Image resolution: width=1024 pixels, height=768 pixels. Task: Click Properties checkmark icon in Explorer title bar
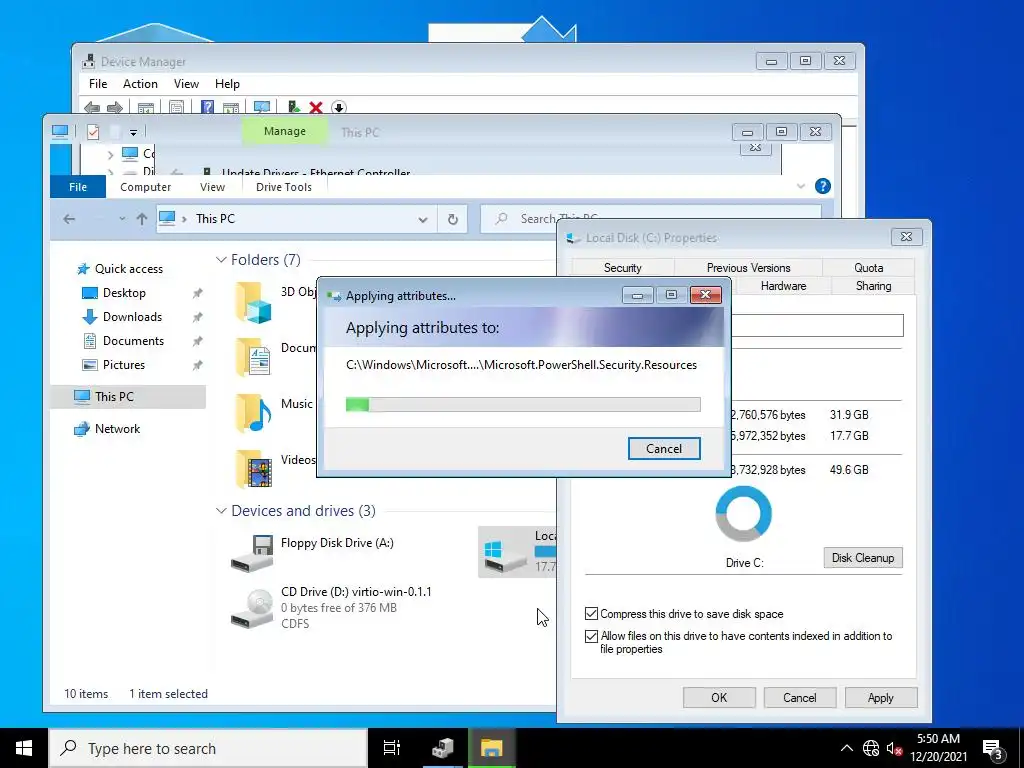93,132
